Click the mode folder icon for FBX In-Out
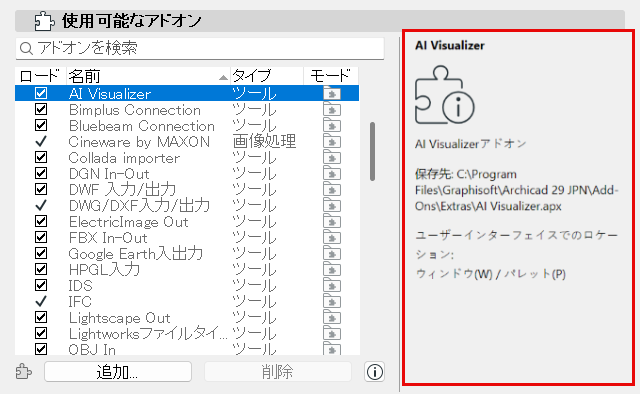Image resolution: width=640 pixels, height=394 pixels. point(332,237)
